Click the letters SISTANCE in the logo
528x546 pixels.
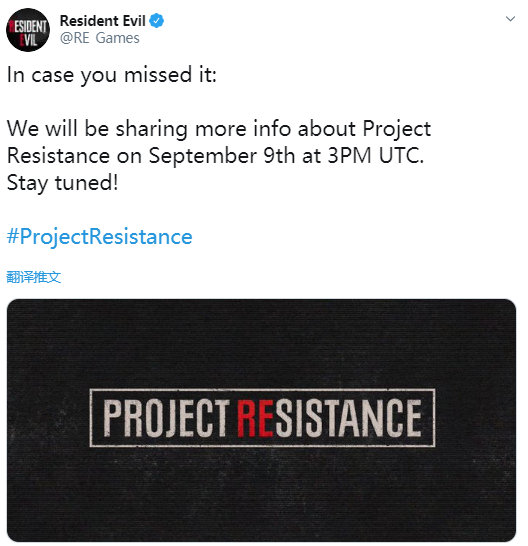[349, 418]
